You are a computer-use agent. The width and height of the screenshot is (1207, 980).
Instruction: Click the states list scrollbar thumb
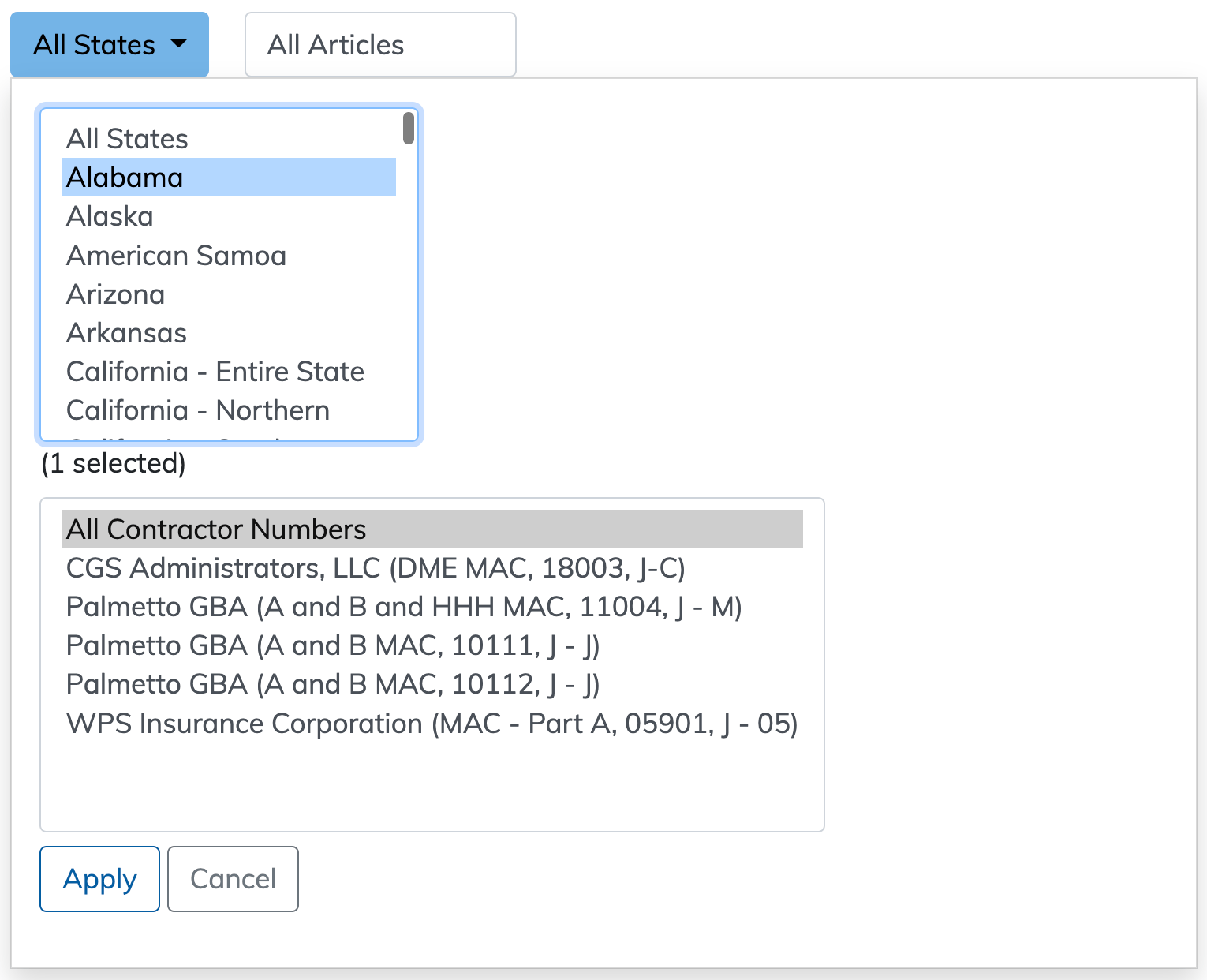408,129
